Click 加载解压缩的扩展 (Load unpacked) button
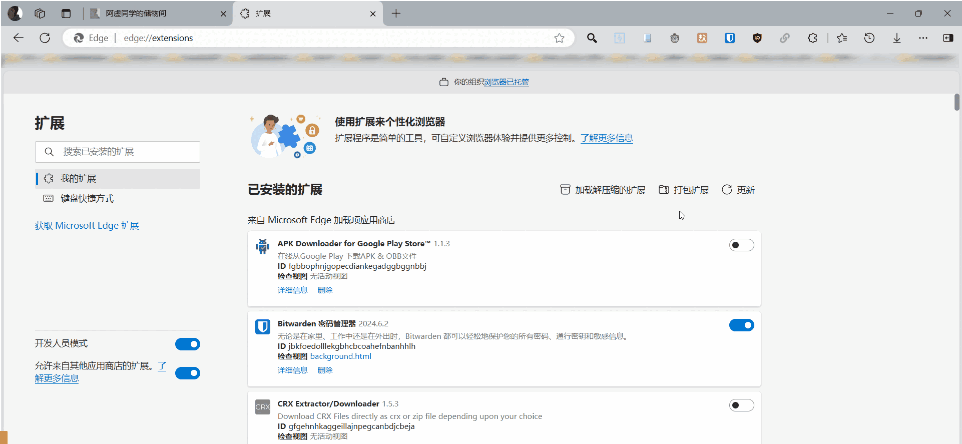This screenshot has width=962, height=444. [602, 190]
